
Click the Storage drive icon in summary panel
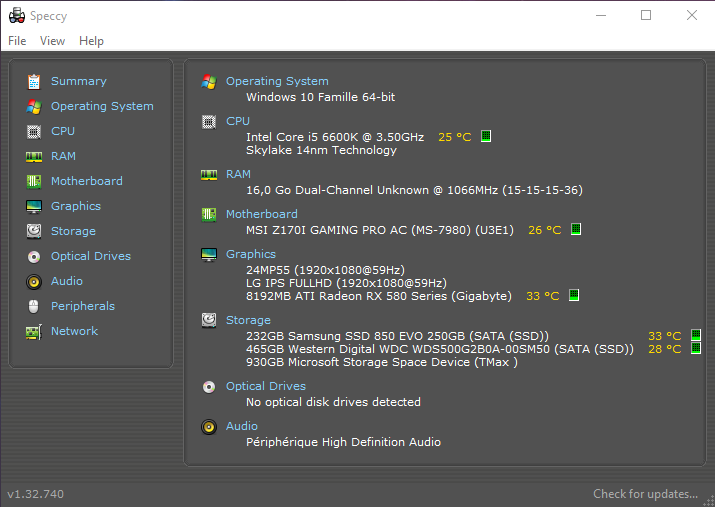(209, 320)
